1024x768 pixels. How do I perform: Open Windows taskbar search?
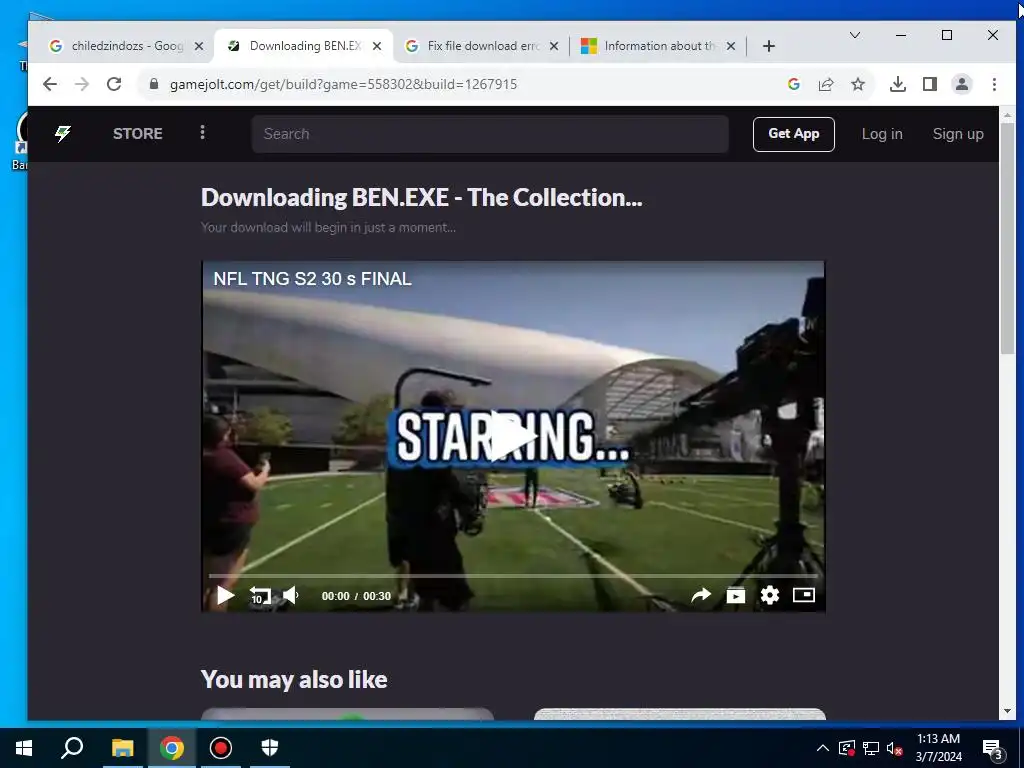pyautogui.click(x=72, y=748)
